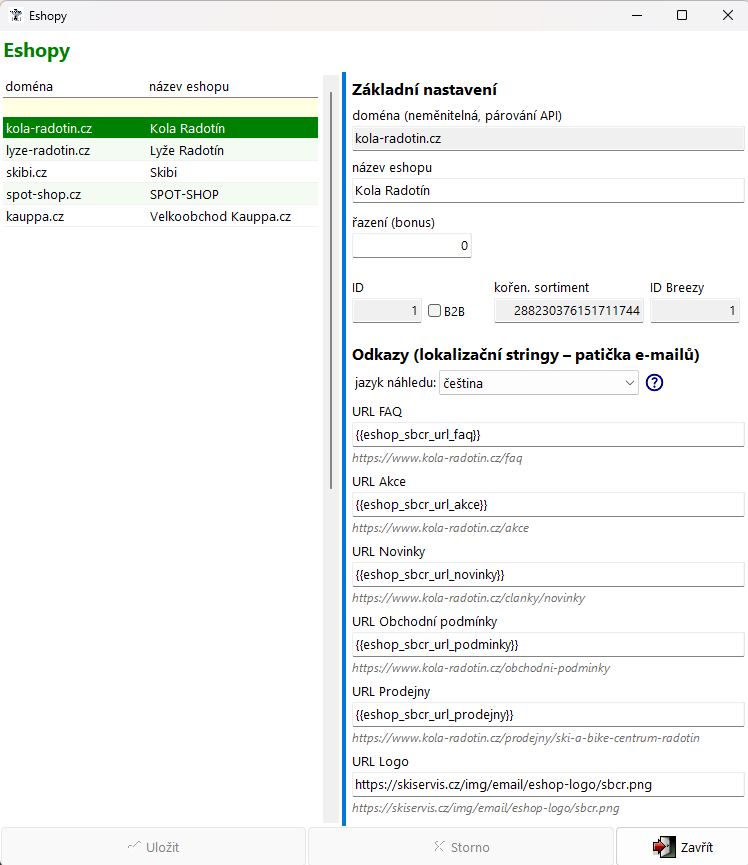
Task: Click the Storno button
Action: [461, 847]
